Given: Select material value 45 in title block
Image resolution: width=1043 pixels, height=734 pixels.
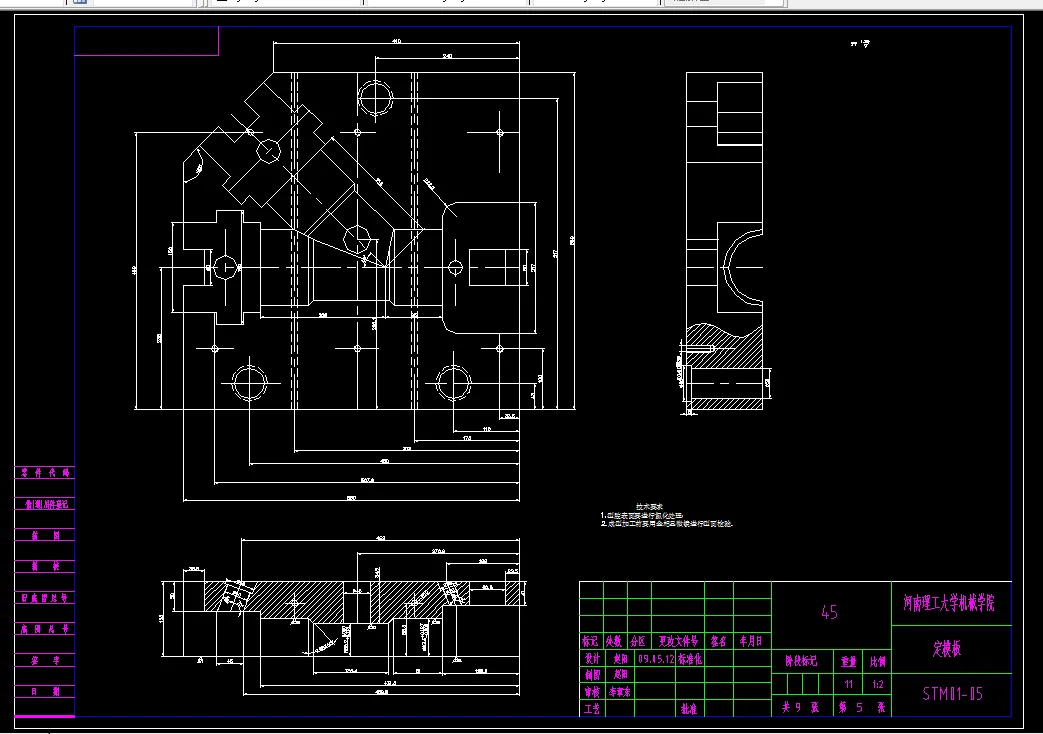Looking at the screenshot, I should (829, 612).
